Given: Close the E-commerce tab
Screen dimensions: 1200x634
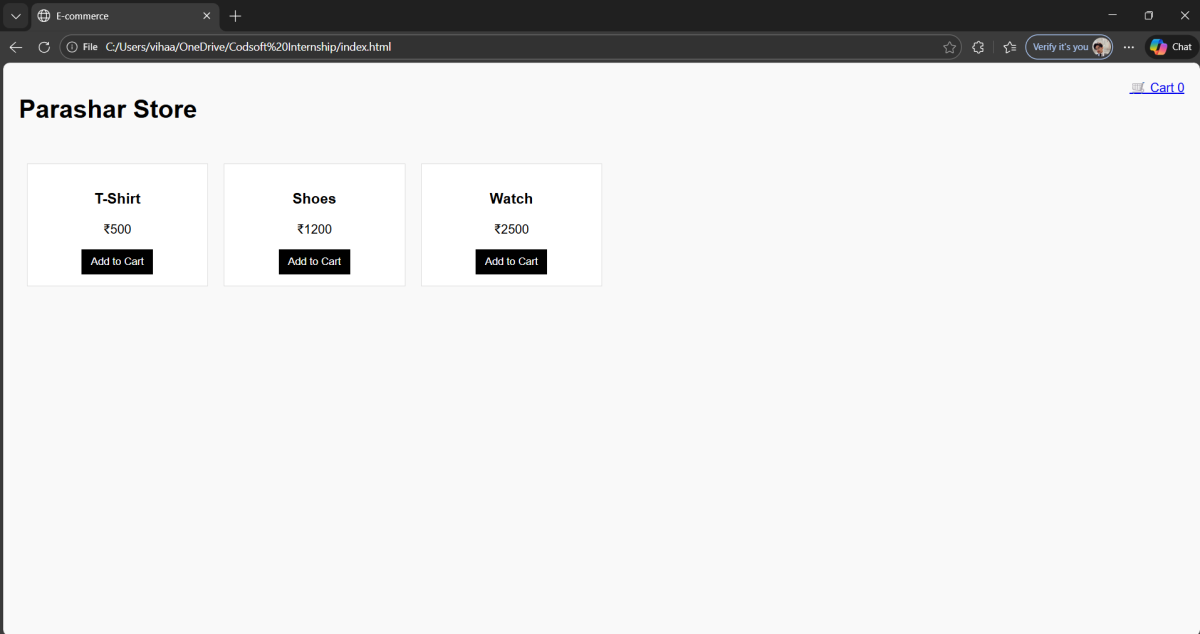Looking at the screenshot, I should 207,16.
